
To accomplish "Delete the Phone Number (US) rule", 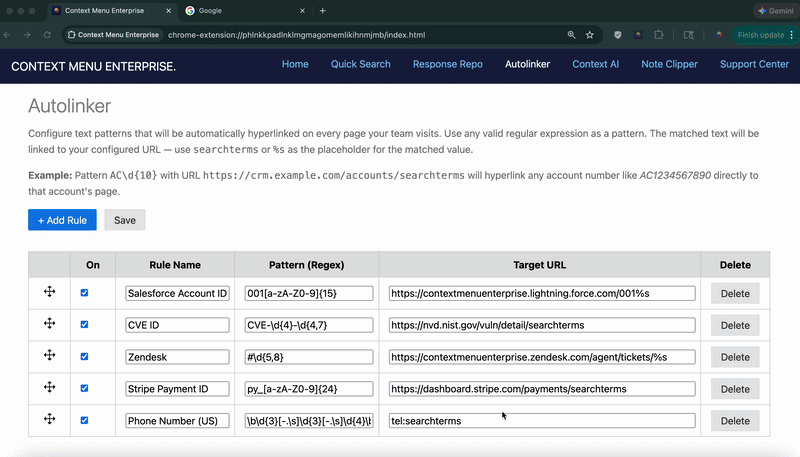I will pos(735,421).
